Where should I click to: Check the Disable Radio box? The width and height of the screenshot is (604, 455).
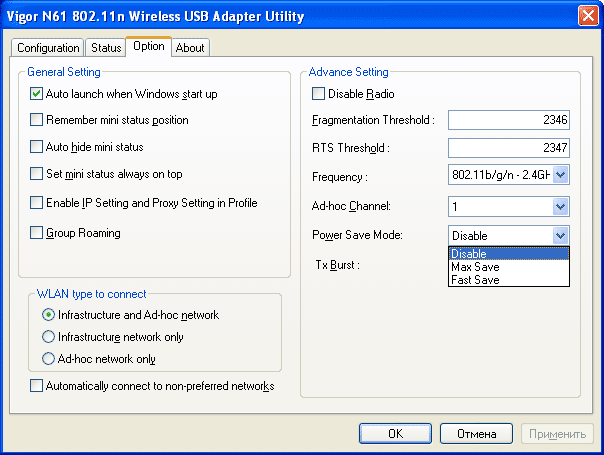click(318, 94)
